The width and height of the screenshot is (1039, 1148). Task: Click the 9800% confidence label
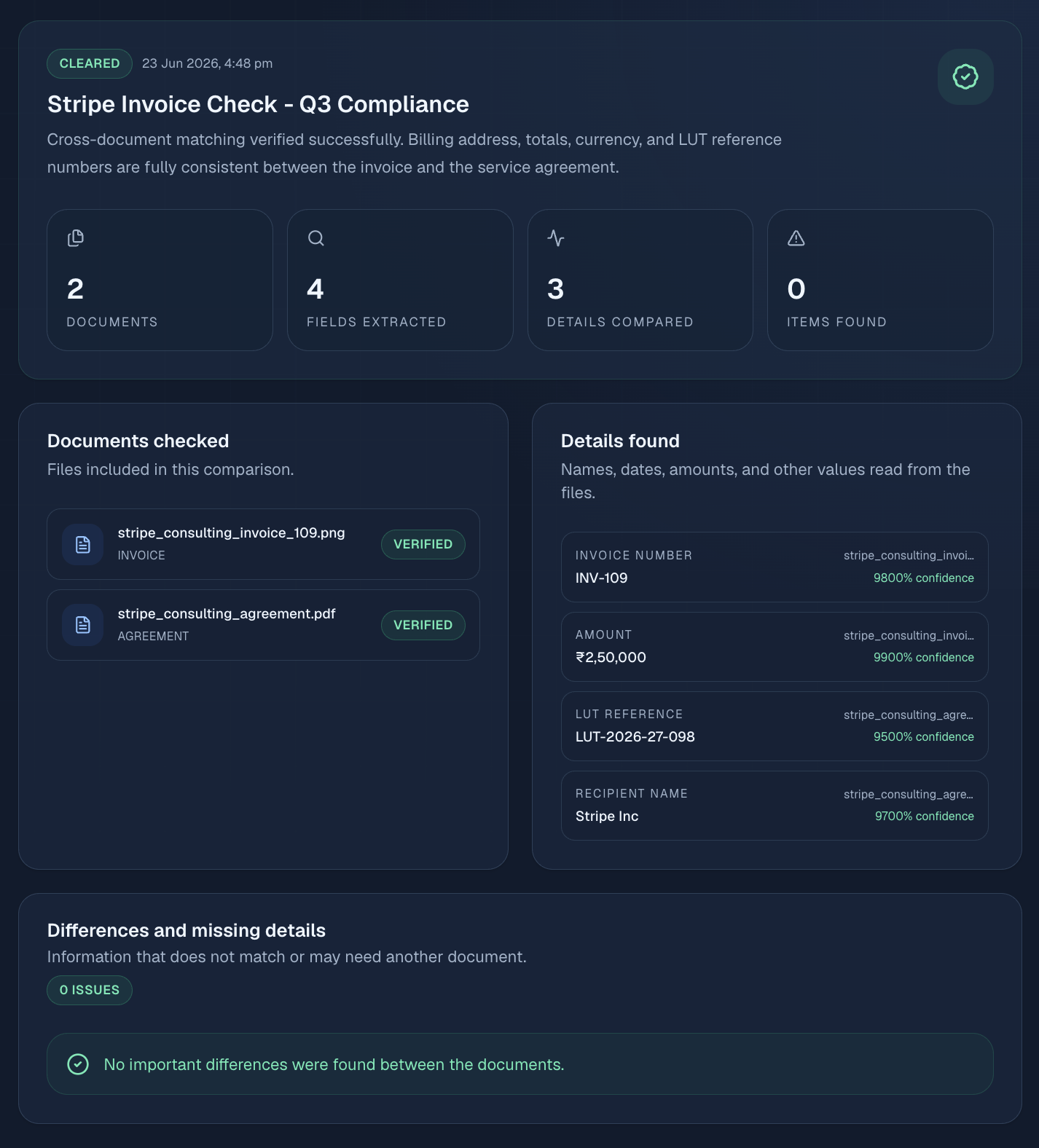click(x=924, y=578)
